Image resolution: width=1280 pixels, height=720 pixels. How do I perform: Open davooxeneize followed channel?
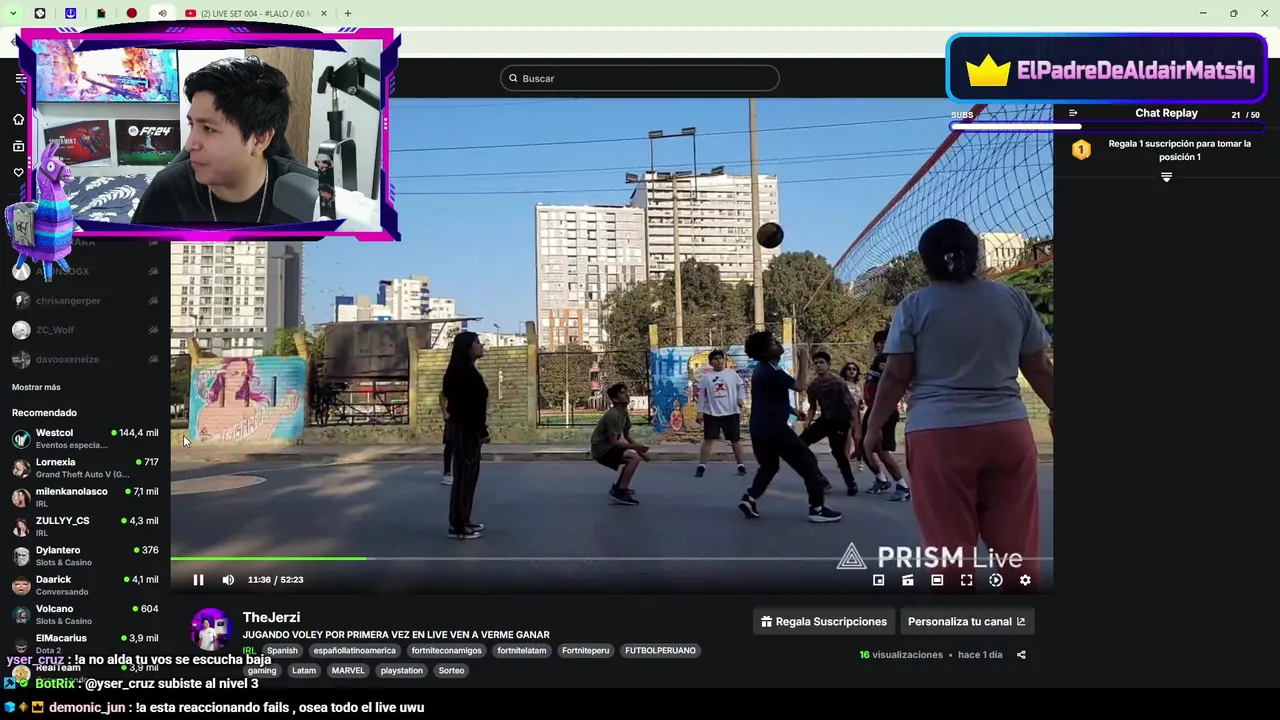click(x=85, y=359)
